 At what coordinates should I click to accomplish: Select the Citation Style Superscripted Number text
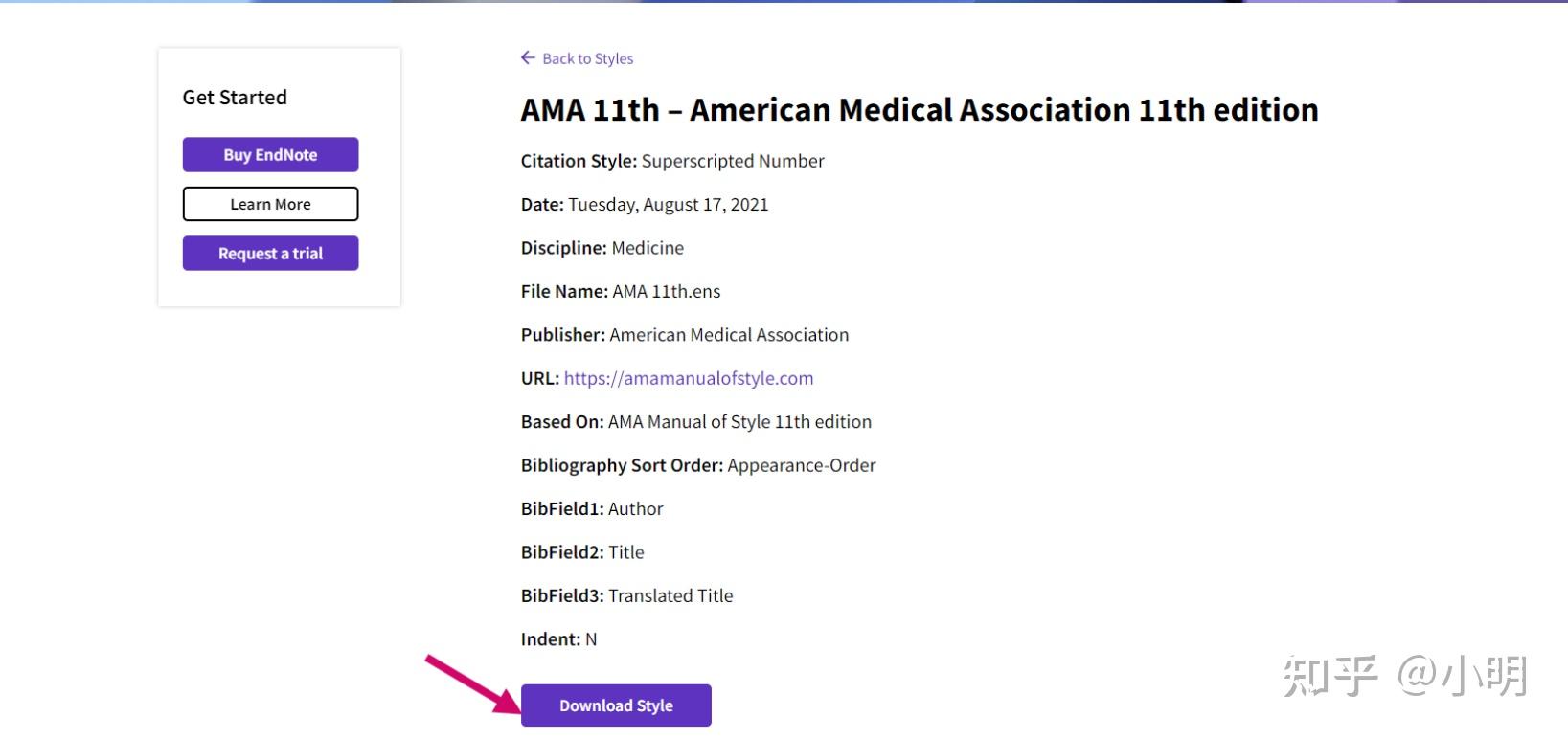point(672,161)
